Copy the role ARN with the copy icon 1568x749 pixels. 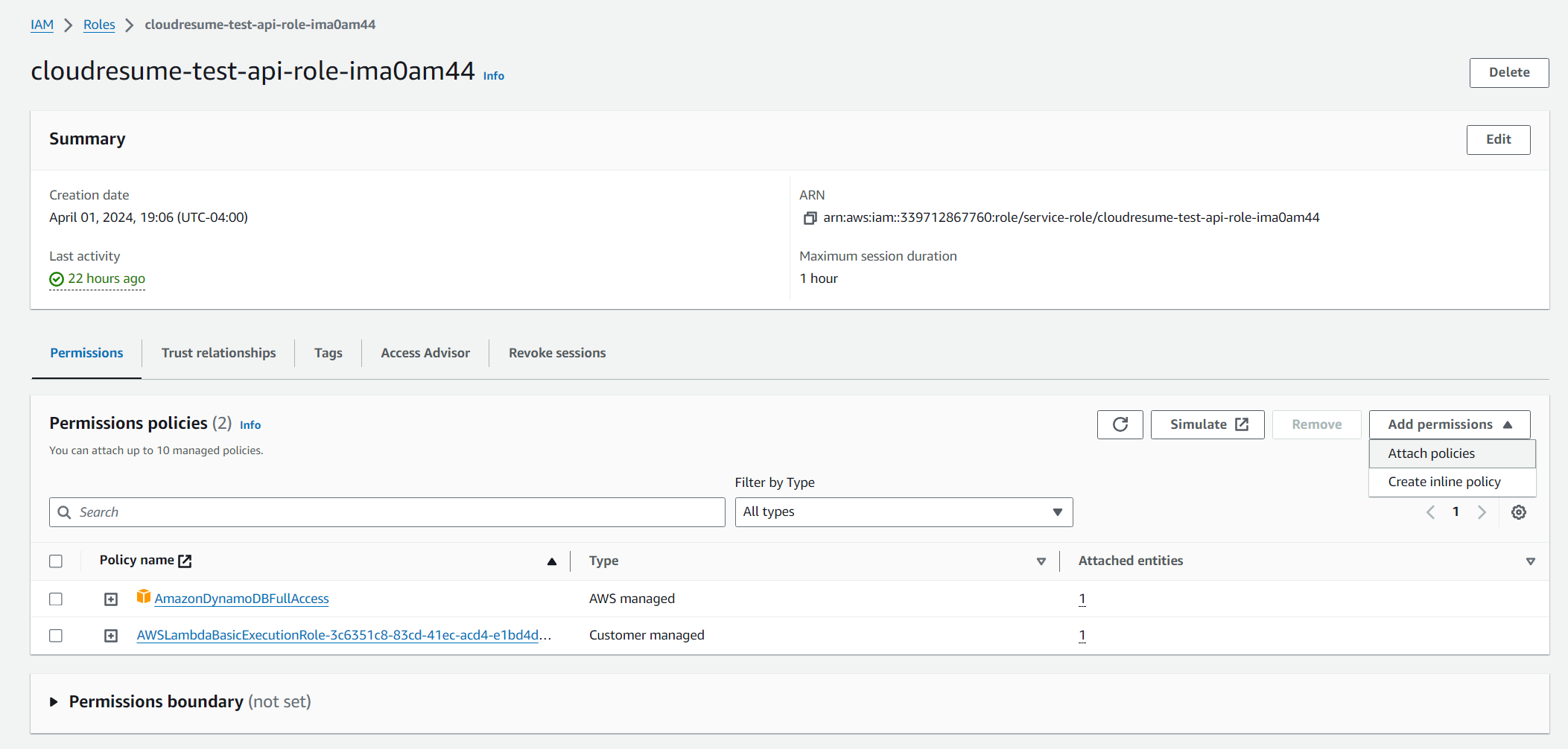810,218
